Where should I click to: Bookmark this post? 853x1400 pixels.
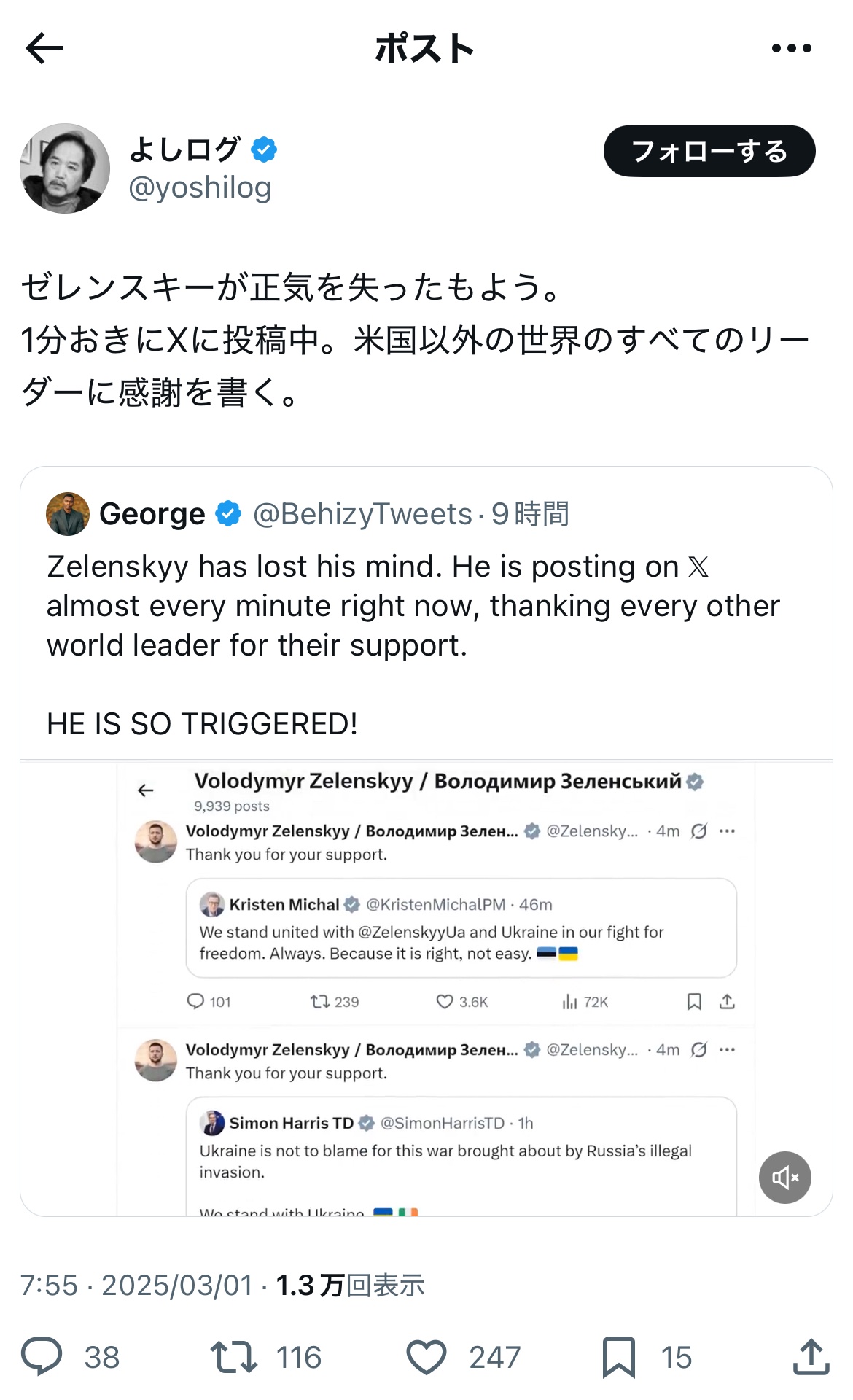point(619,1356)
